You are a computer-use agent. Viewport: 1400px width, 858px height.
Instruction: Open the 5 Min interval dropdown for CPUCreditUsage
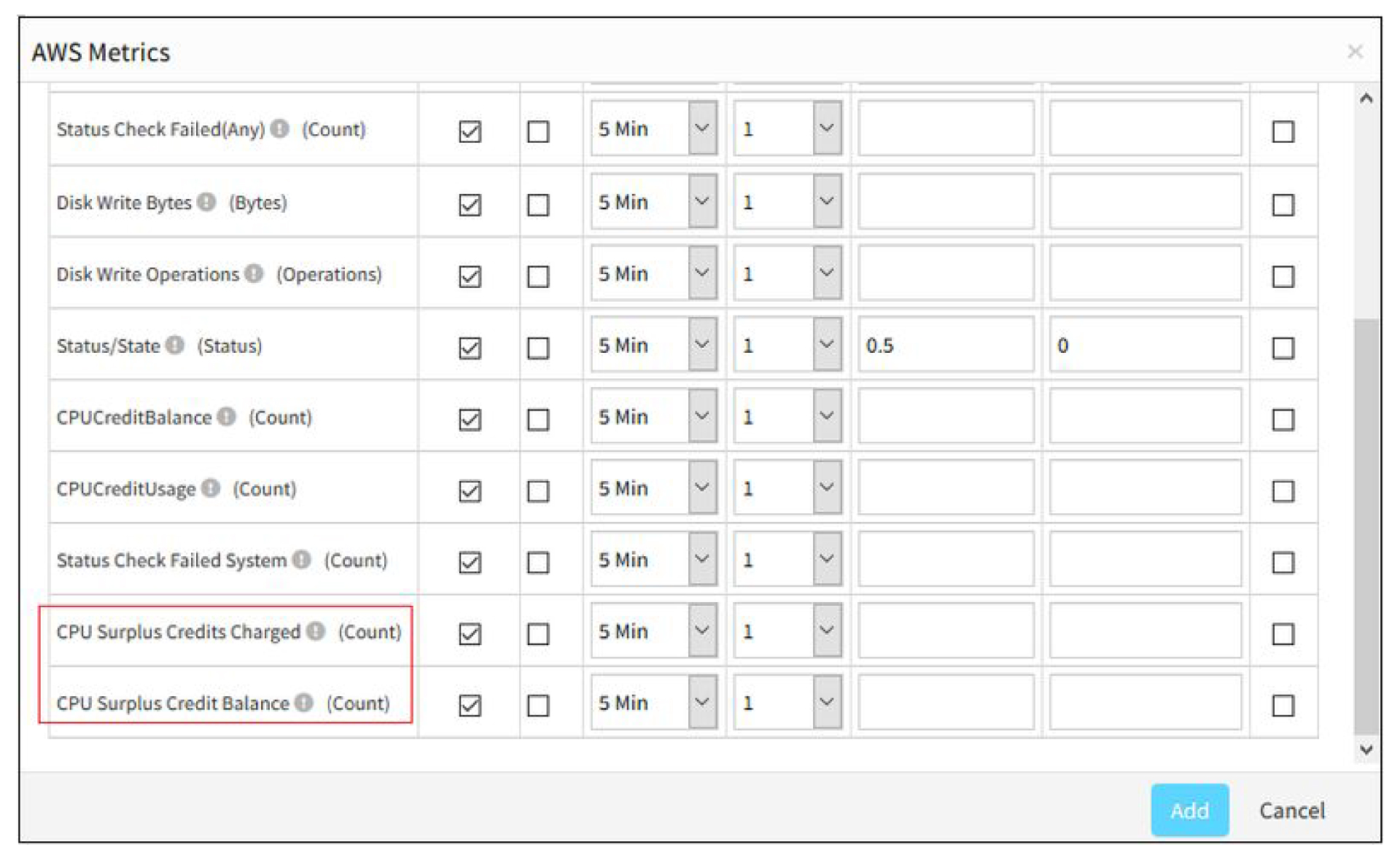pyautogui.click(x=701, y=487)
